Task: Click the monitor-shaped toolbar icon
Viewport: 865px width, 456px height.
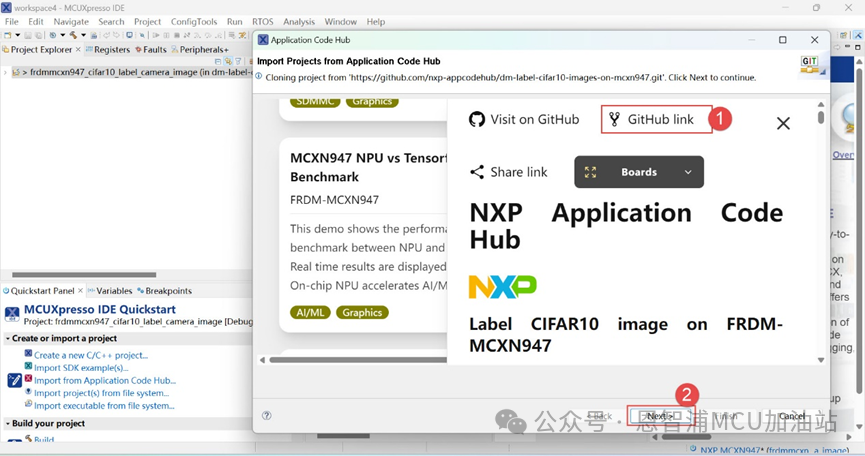Action: pos(129,35)
